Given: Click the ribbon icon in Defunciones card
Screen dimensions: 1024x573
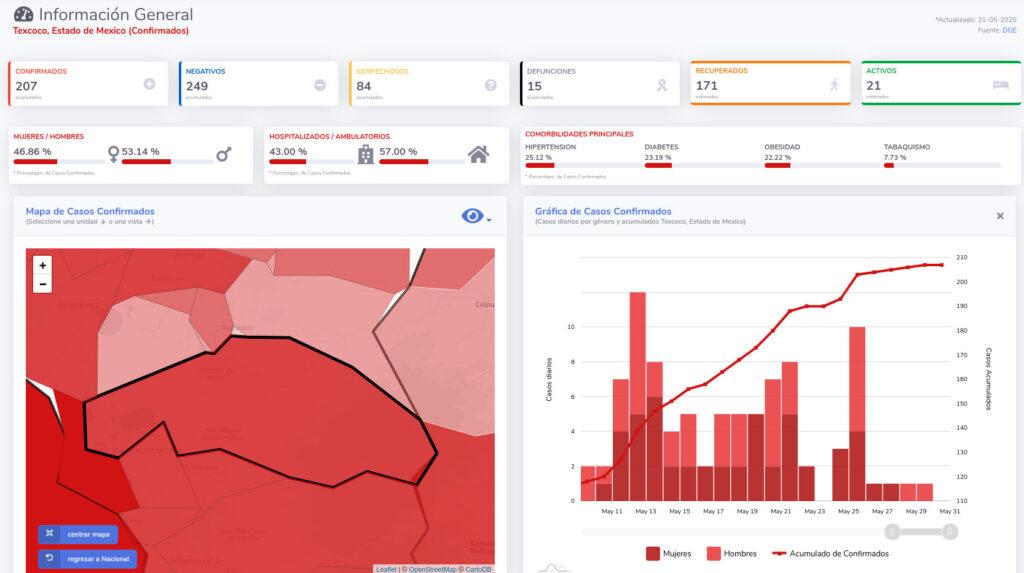Looking at the screenshot, I should tap(661, 85).
